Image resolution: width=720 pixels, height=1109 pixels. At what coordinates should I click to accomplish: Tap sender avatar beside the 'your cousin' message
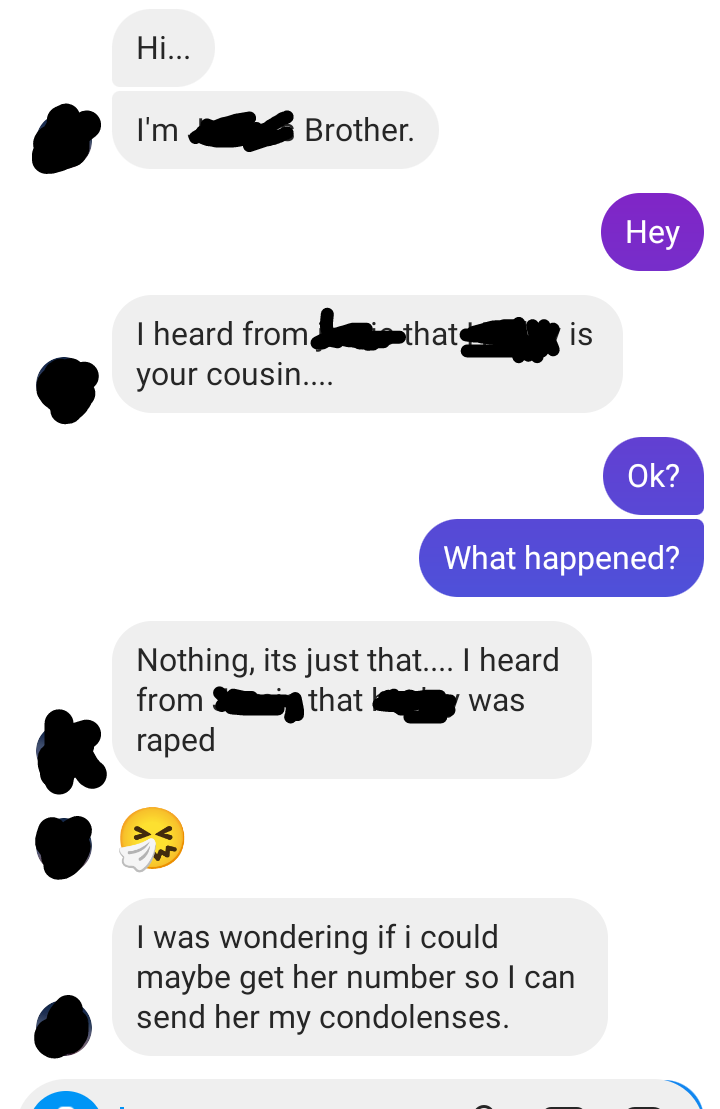coord(66,390)
